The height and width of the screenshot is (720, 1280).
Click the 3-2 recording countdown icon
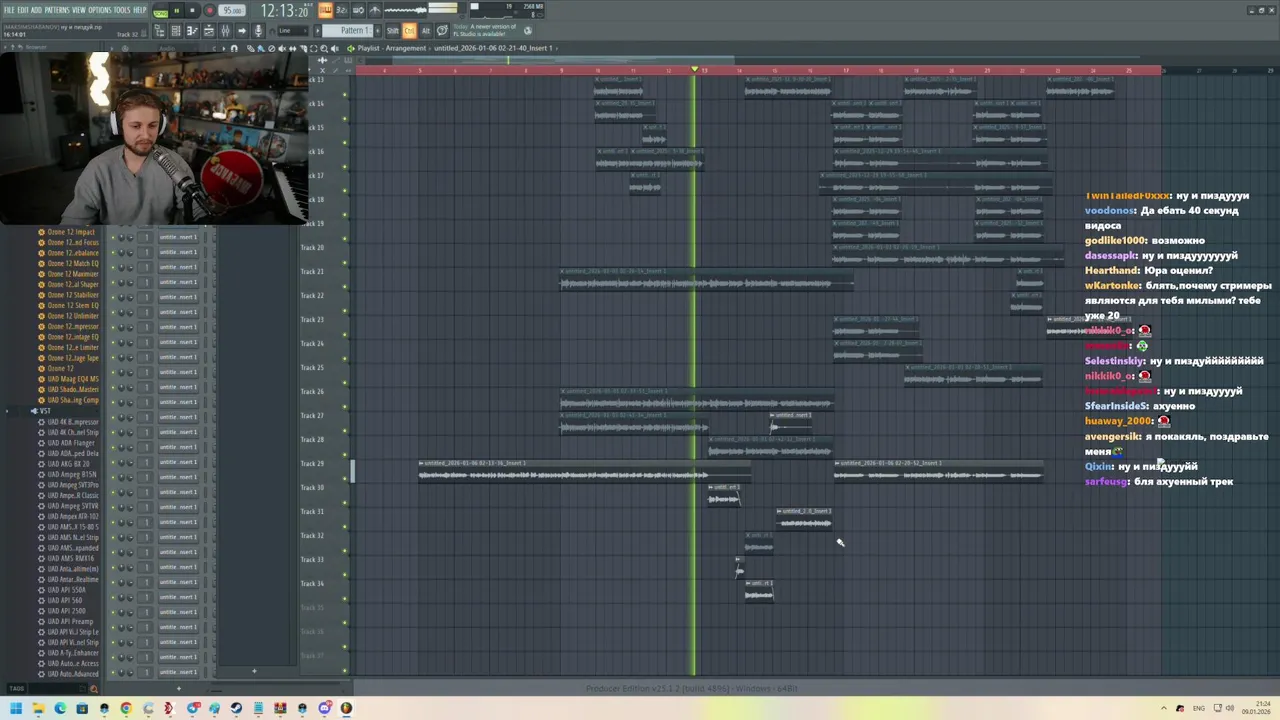(x=343, y=10)
